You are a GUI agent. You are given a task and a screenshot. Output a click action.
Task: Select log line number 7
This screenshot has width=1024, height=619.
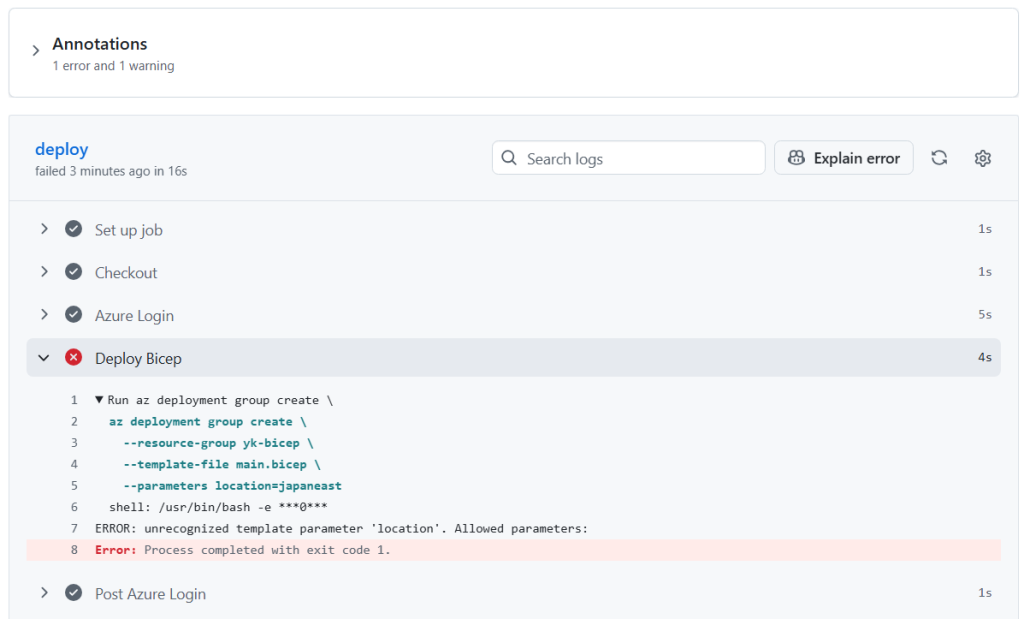click(74, 528)
